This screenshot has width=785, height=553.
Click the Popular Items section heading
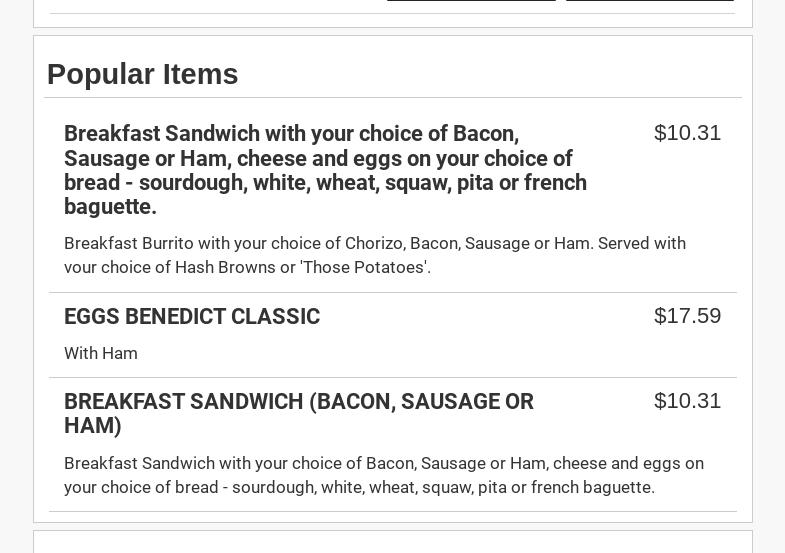coord(142,74)
